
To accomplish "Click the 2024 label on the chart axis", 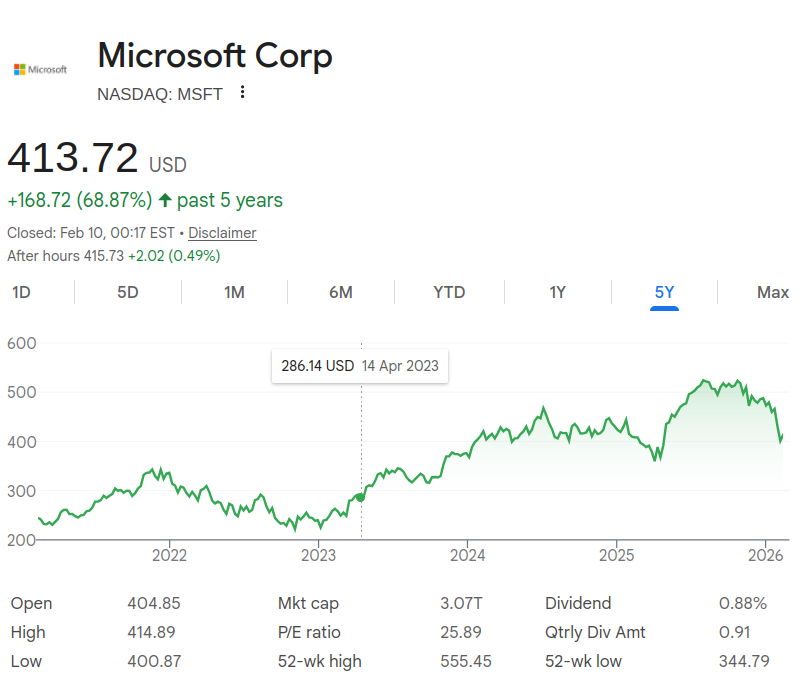I will point(468,554).
